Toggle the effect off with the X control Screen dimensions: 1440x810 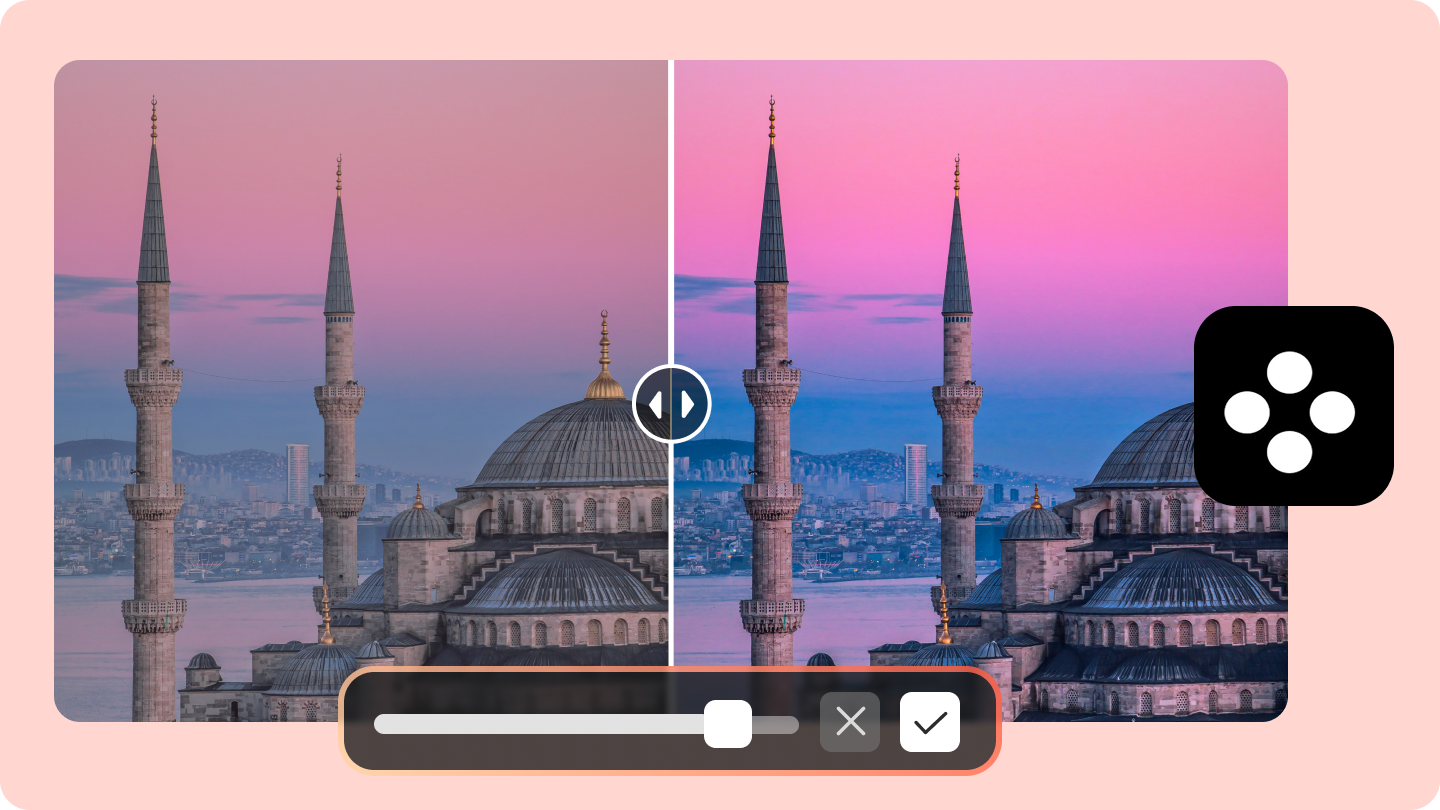[850, 721]
